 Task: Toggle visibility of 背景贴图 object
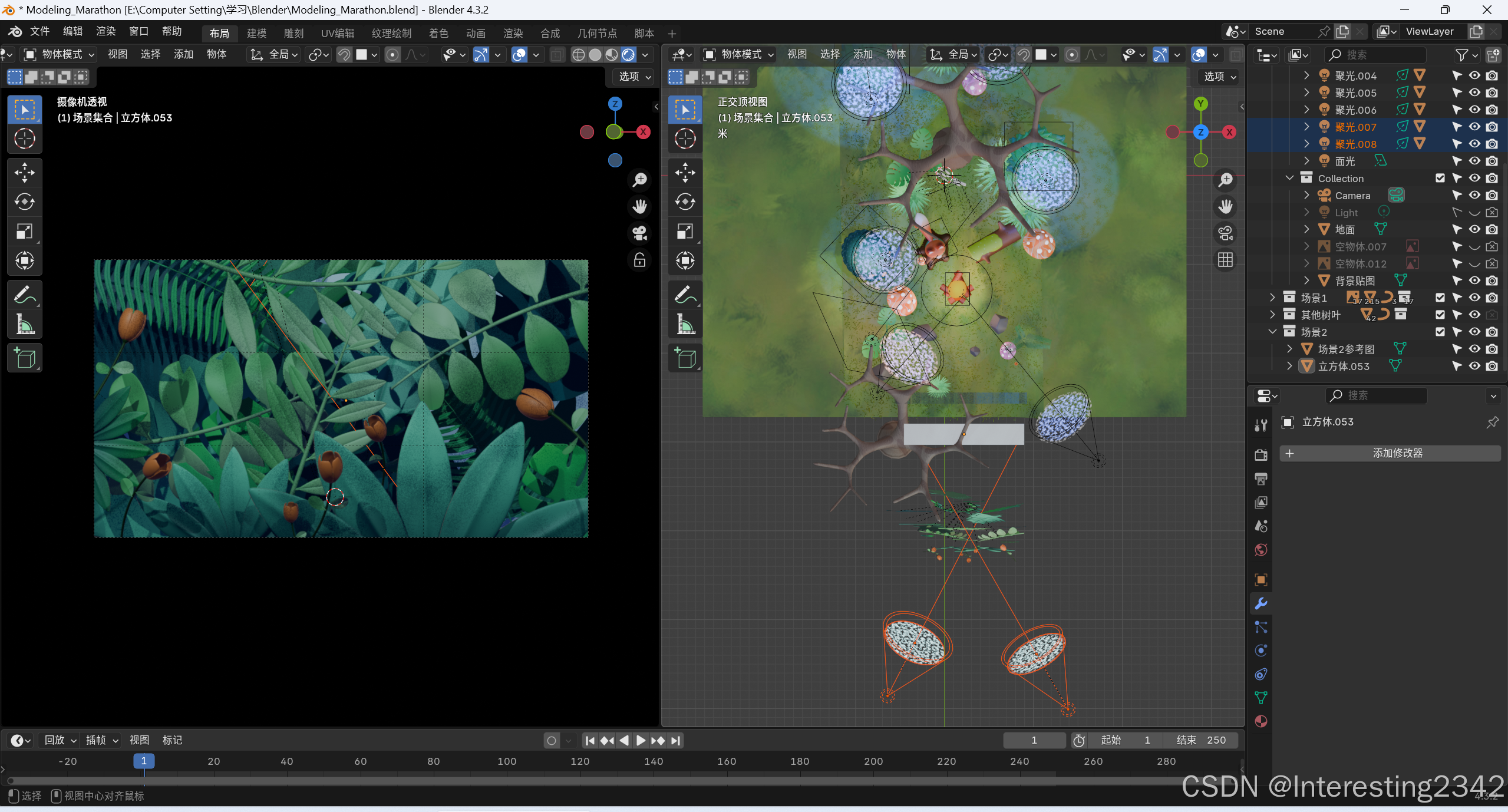point(1474,280)
